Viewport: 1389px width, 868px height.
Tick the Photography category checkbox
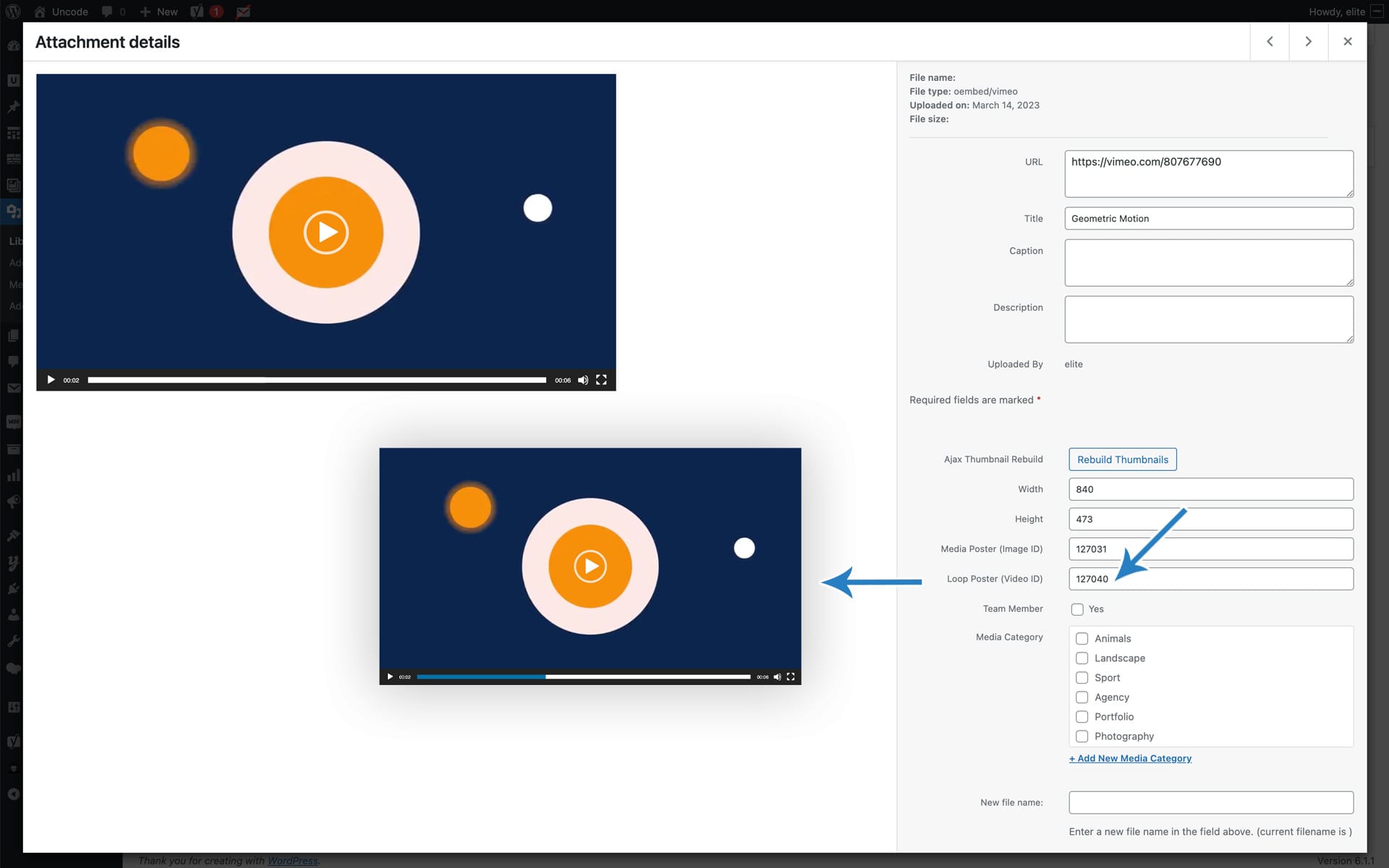pyautogui.click(x=1082, y=736)
